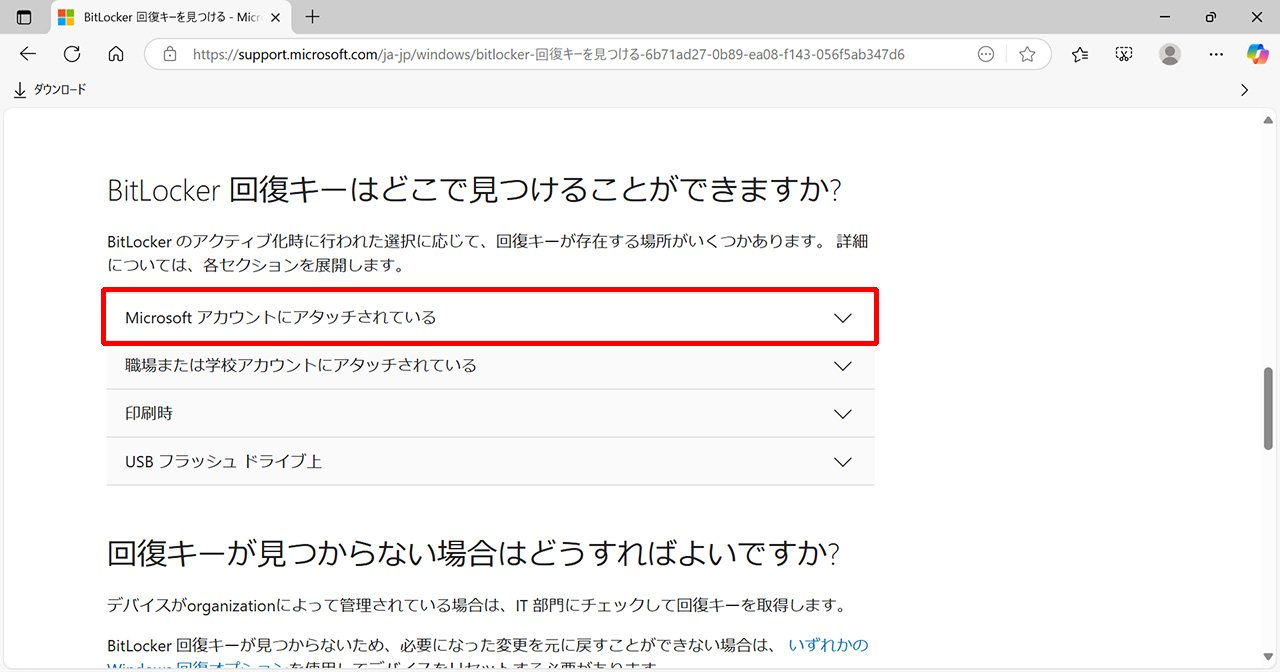The image size is (1280, 672).
Task: Expand the Microsoft アカウントにアタッチされている section
Action: [490, 317]
